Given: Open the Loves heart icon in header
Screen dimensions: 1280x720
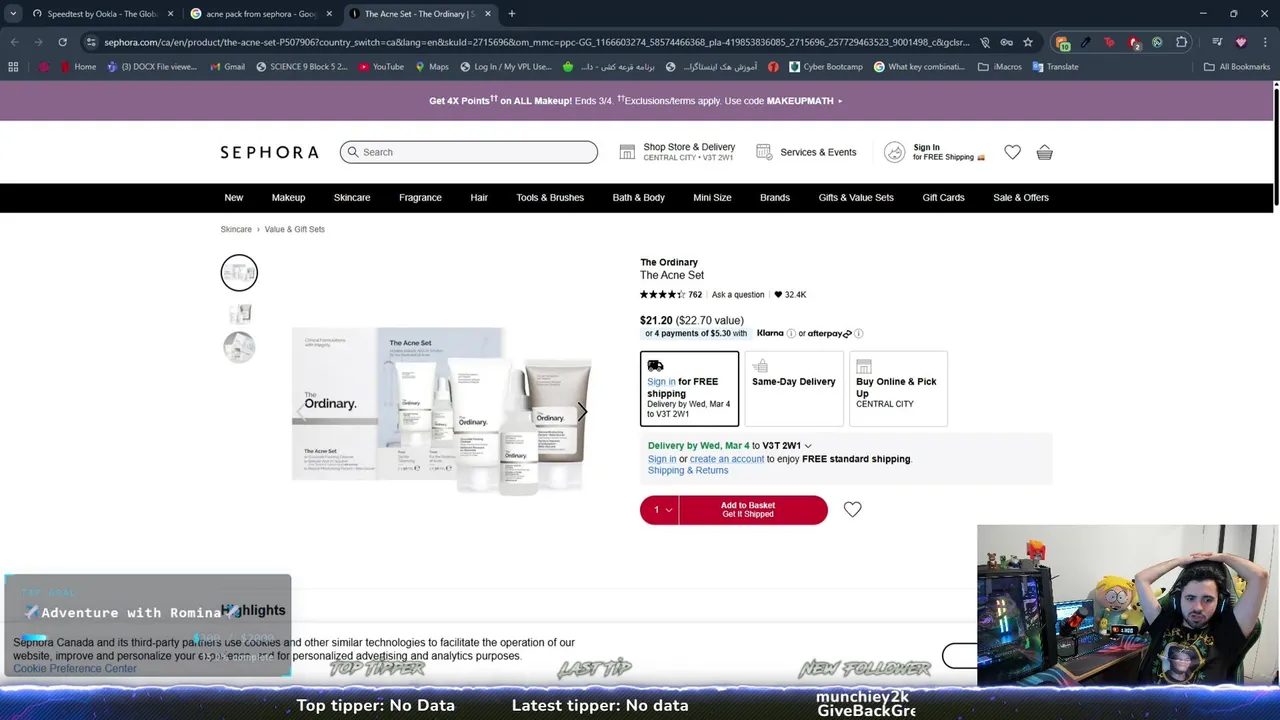Looking at the screenshot, I should coord(1012,152).
